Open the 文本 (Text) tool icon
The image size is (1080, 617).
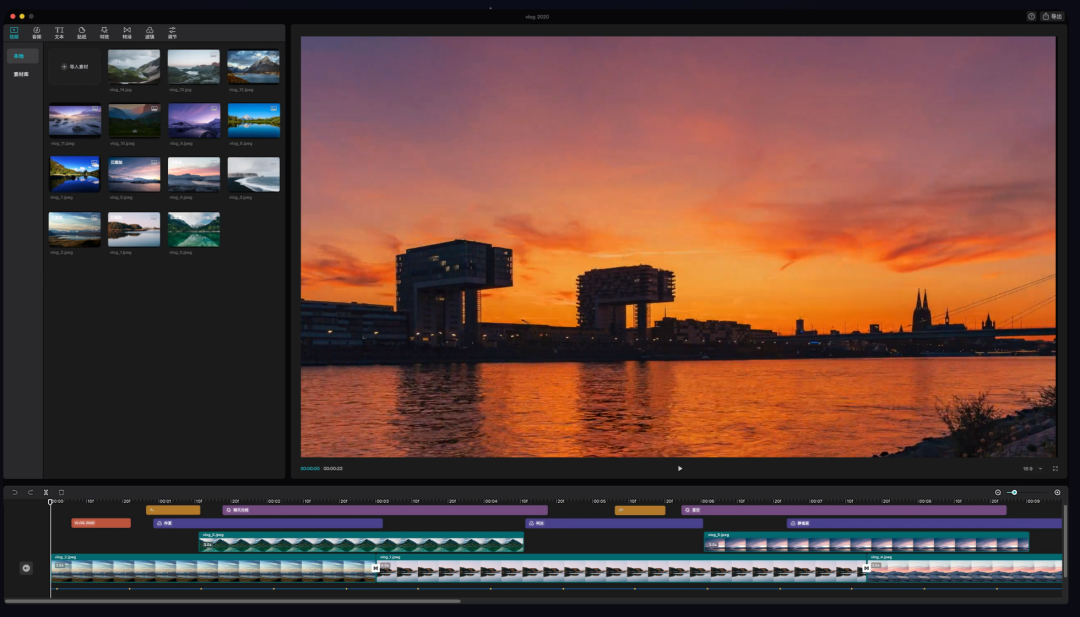pos(59,32)
